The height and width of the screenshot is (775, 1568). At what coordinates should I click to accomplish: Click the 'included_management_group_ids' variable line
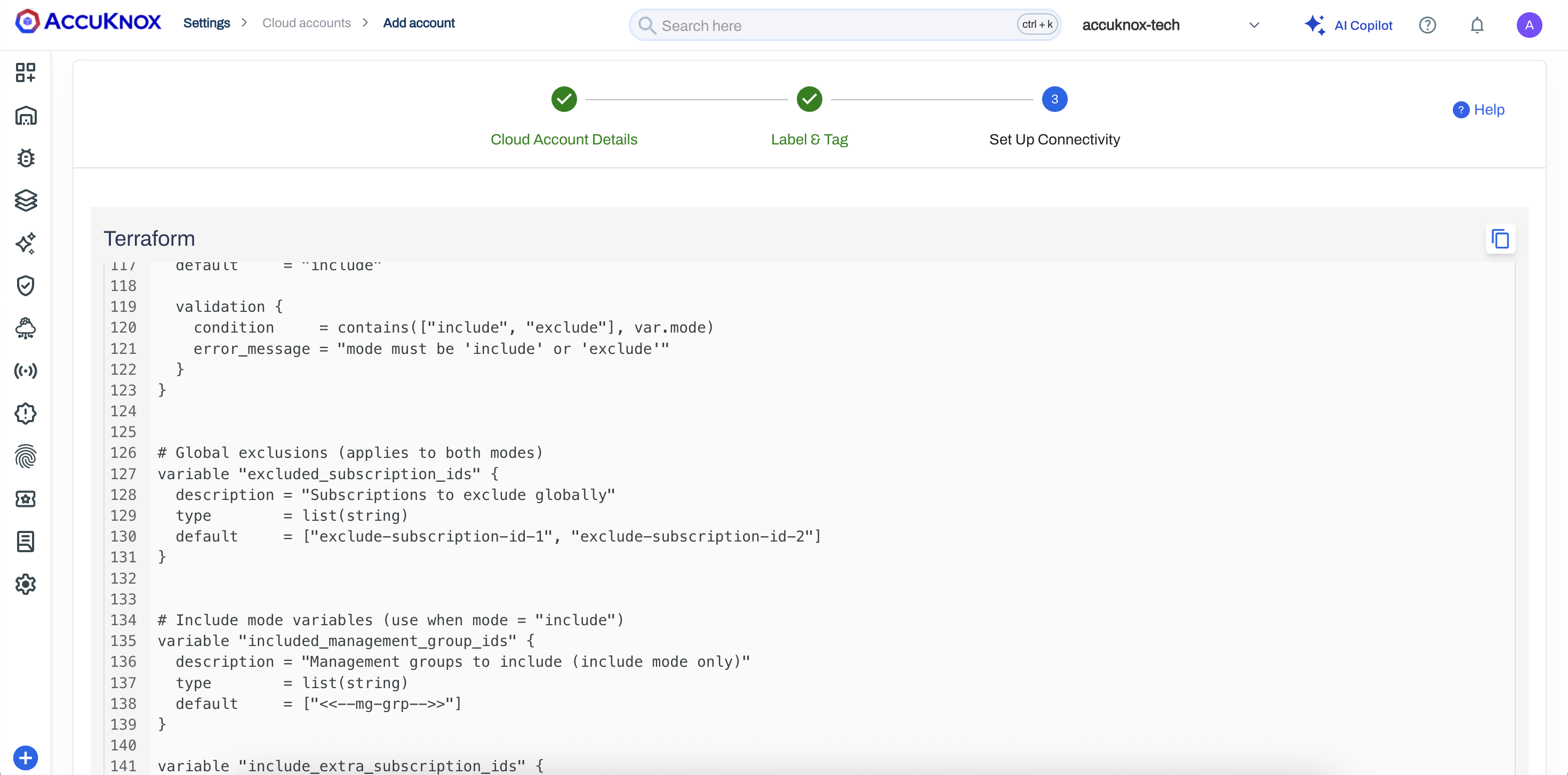(346, 641)
